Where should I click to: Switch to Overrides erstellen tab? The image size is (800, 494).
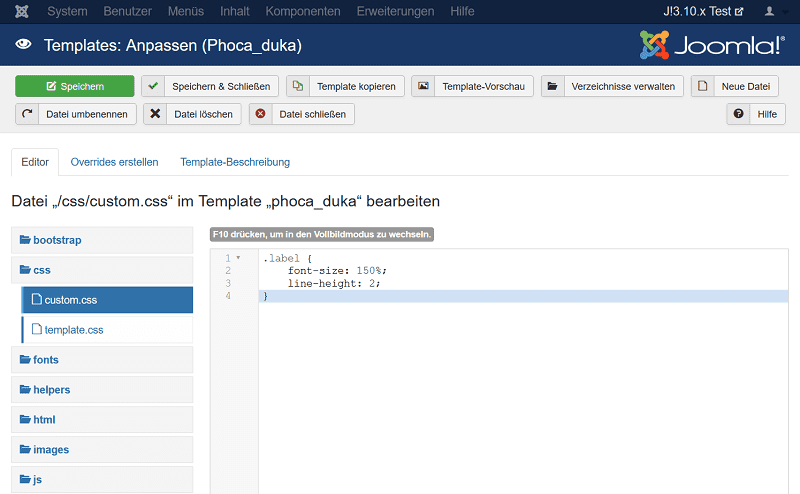pyautogui.click(x=114, y=162)
